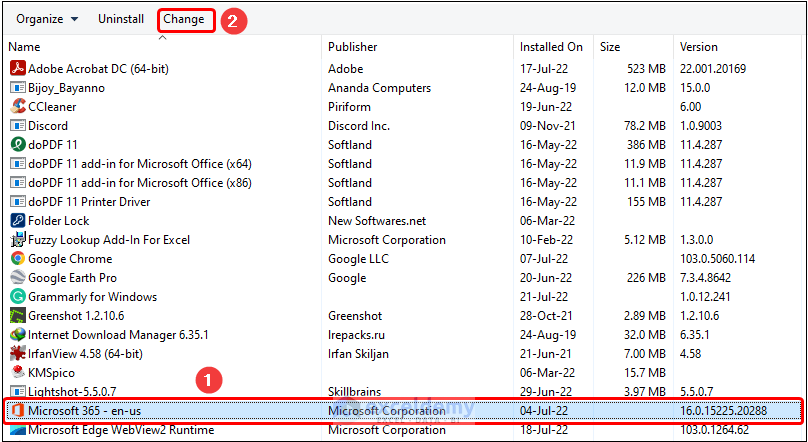808x442 pixels.
Task: Click publisher Discord Inc.
Action: coord(359,126)
